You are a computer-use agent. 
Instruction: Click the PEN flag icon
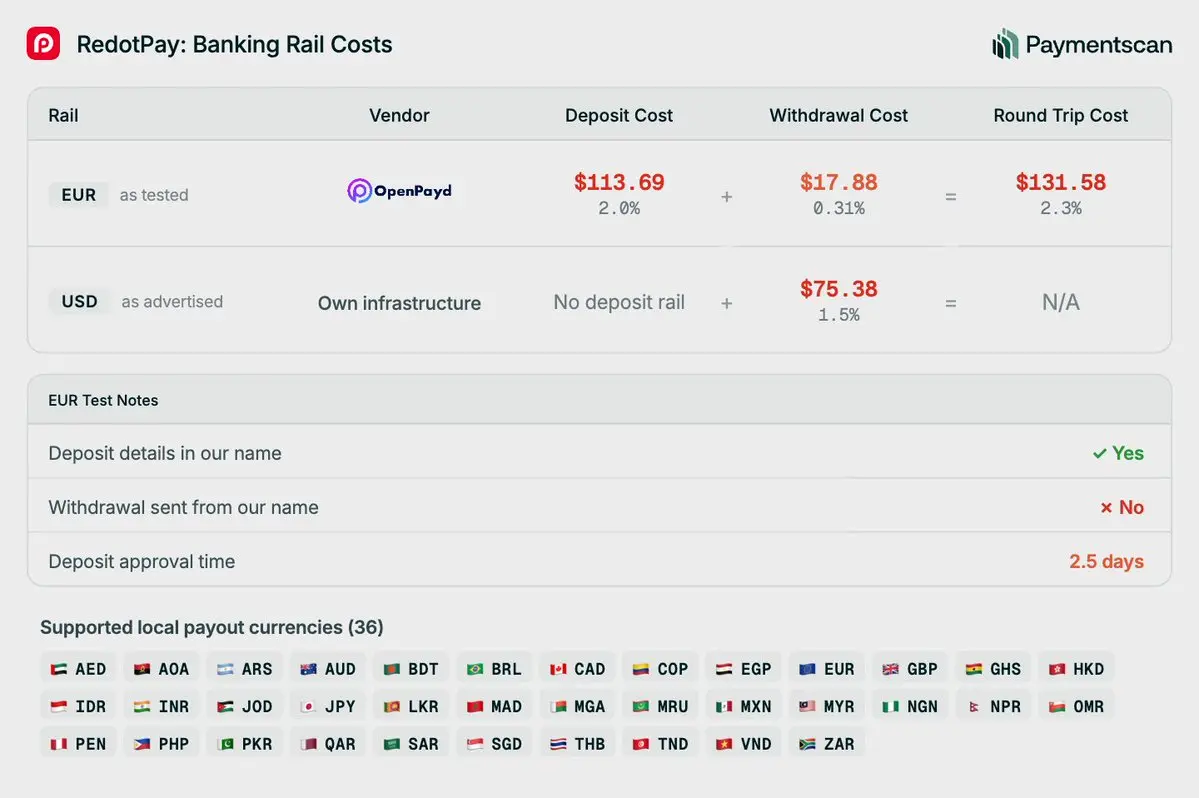(x=59, y=744)
